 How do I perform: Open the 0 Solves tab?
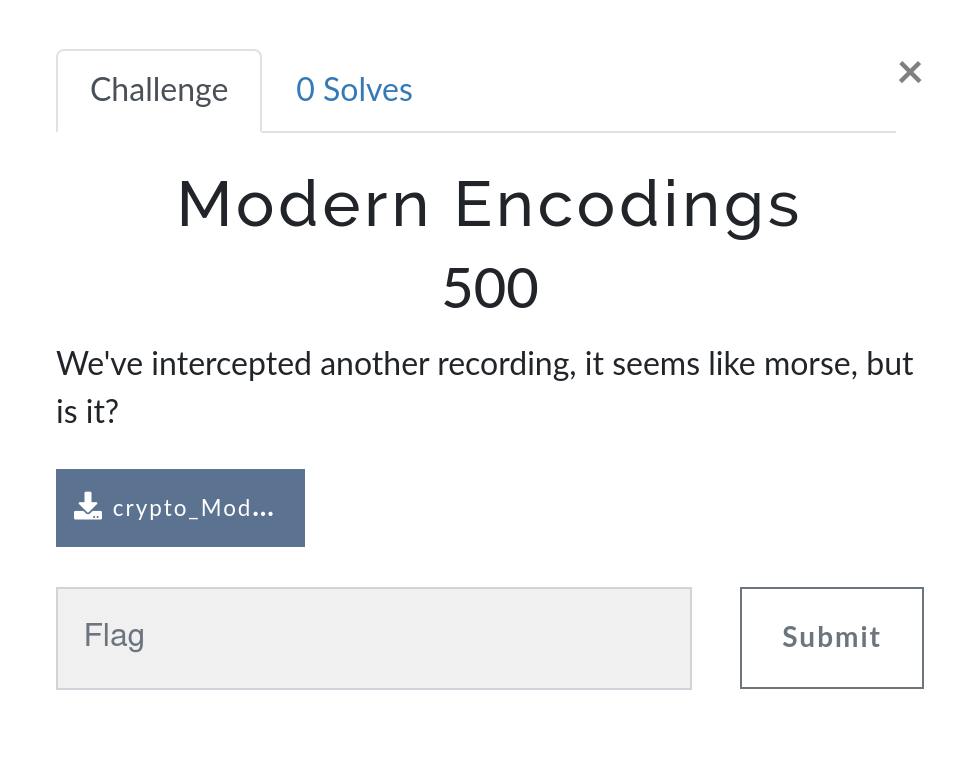click(x=354, y=90)
